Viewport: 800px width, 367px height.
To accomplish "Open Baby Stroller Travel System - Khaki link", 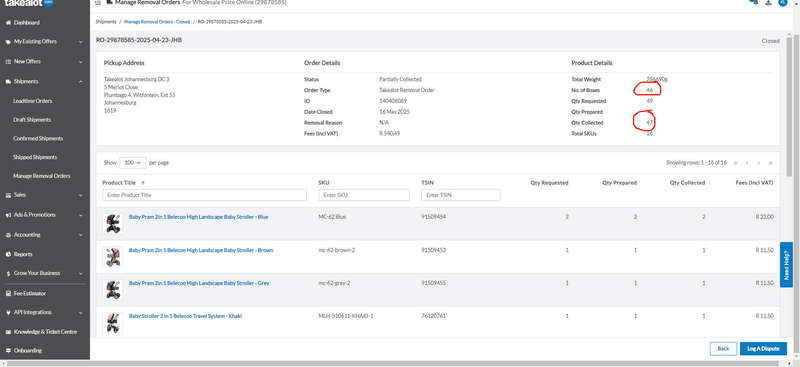I will coord(185,316).
